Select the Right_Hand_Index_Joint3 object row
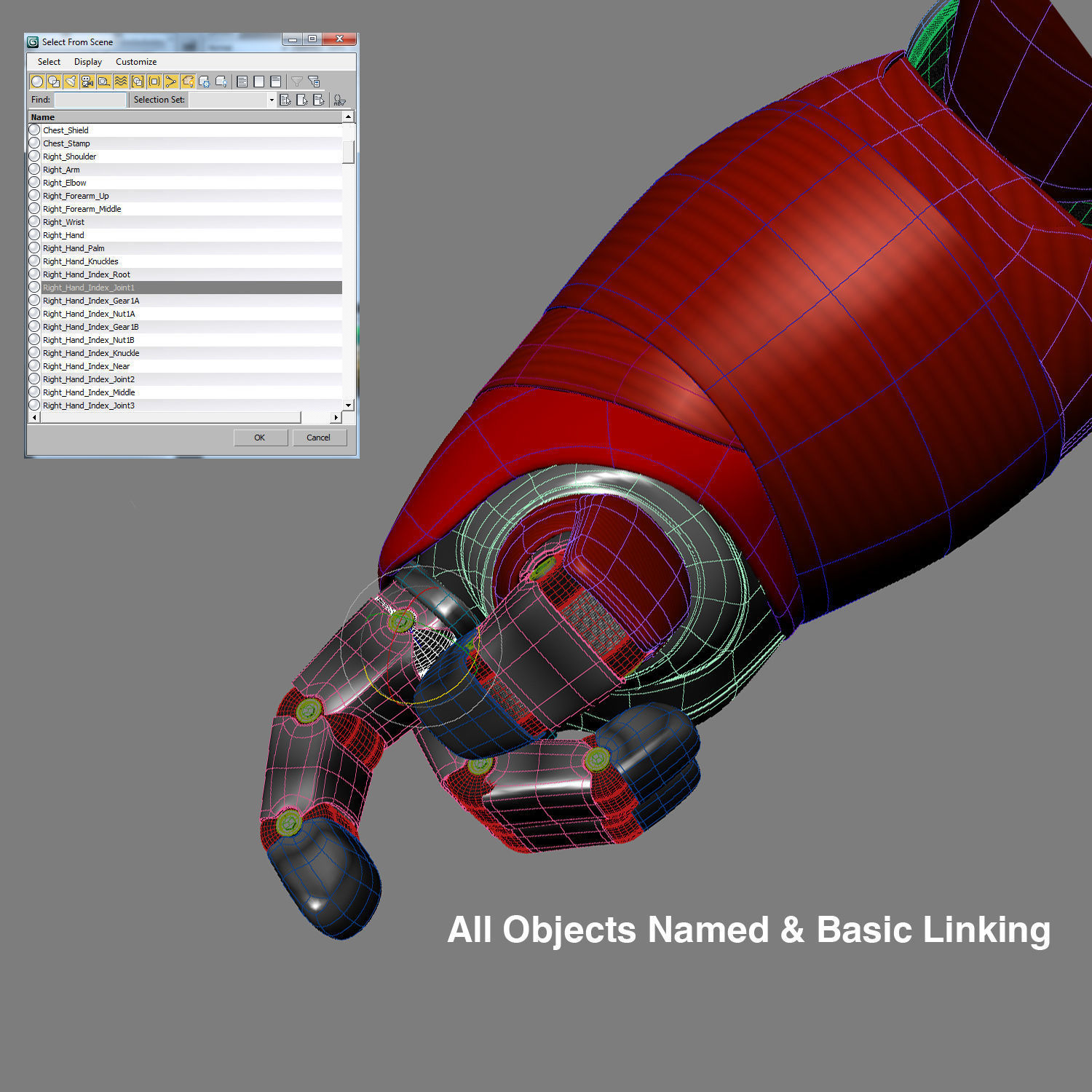Screen dimensions: 1092x1092 pos(185,405)
